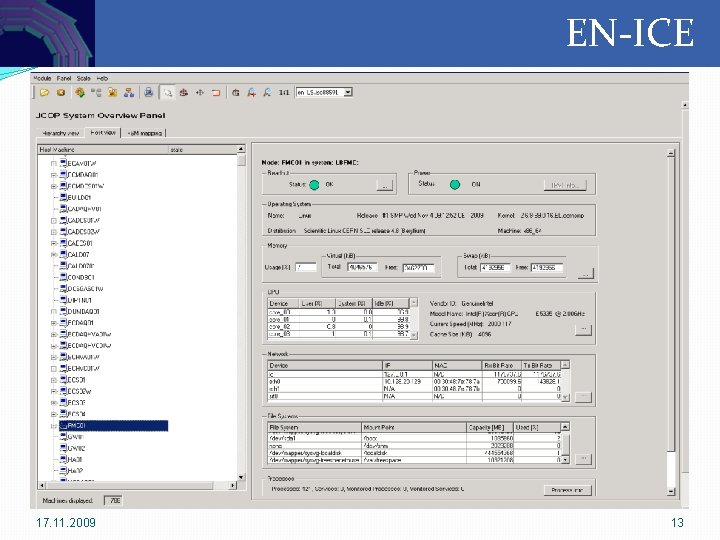Click the zoom-in magnifier toolbar icon

[x=252, y=93]
